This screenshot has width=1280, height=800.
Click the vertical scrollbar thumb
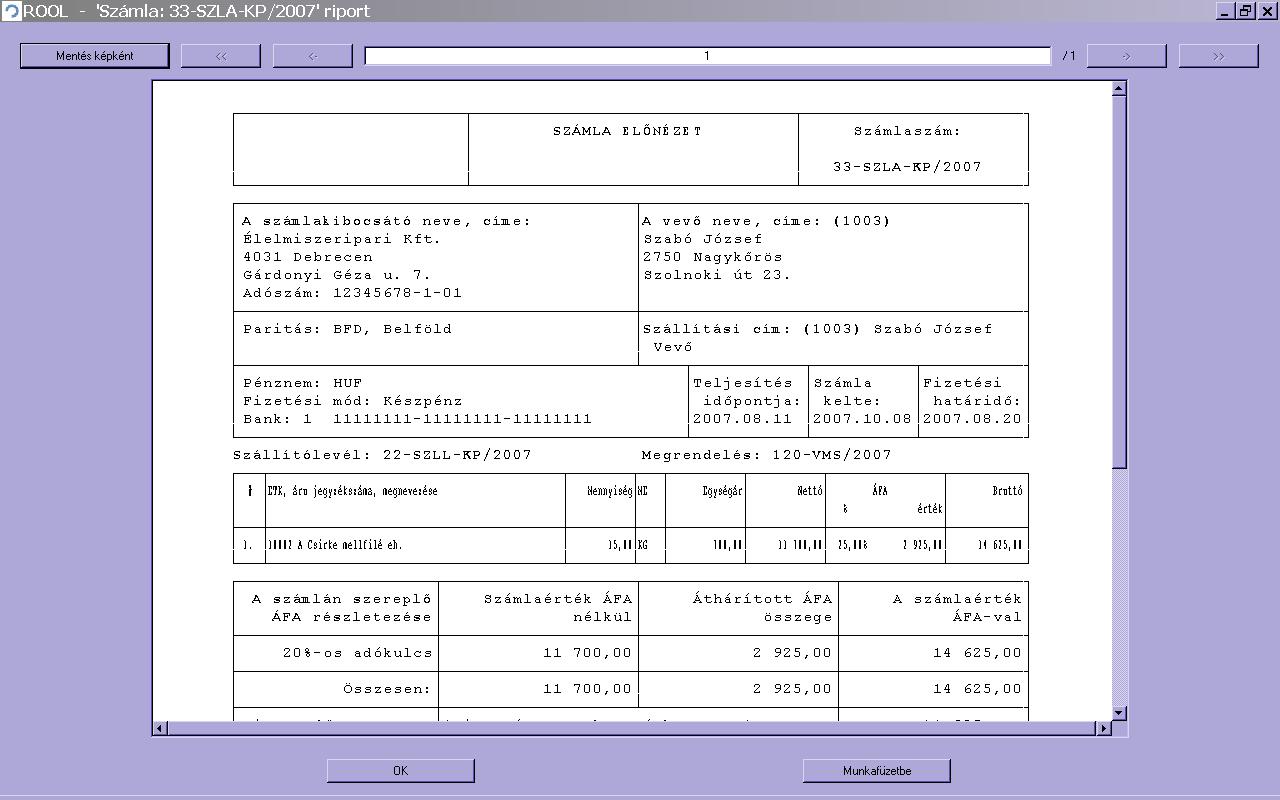(1119, 280)
